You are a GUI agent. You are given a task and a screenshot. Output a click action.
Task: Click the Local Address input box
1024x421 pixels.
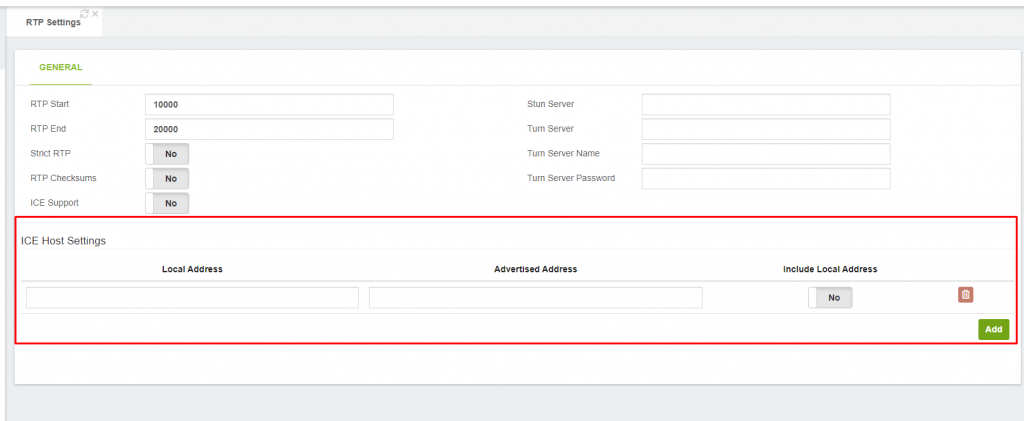click(193, 298)
